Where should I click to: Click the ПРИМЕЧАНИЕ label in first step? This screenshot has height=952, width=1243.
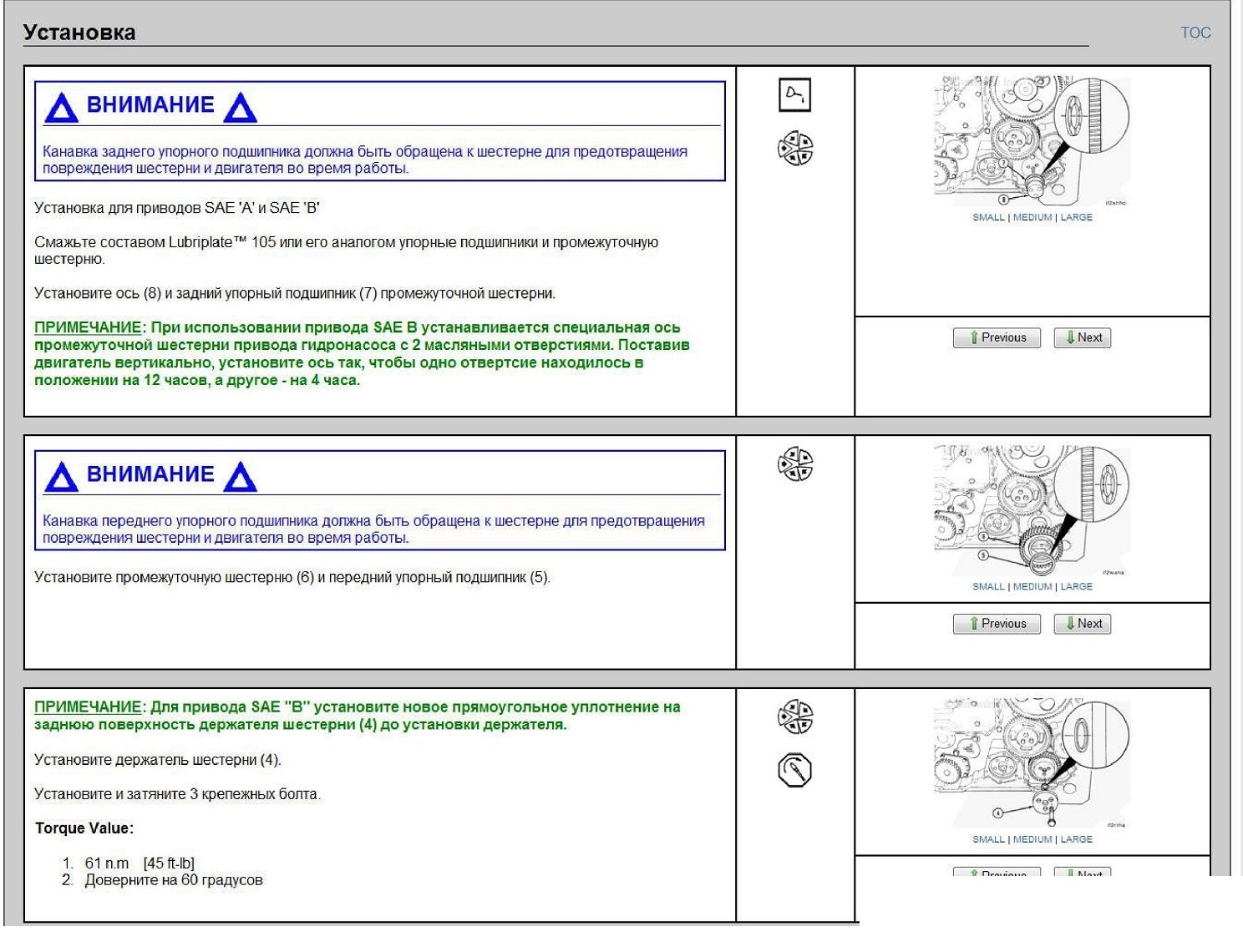[88, 327]
